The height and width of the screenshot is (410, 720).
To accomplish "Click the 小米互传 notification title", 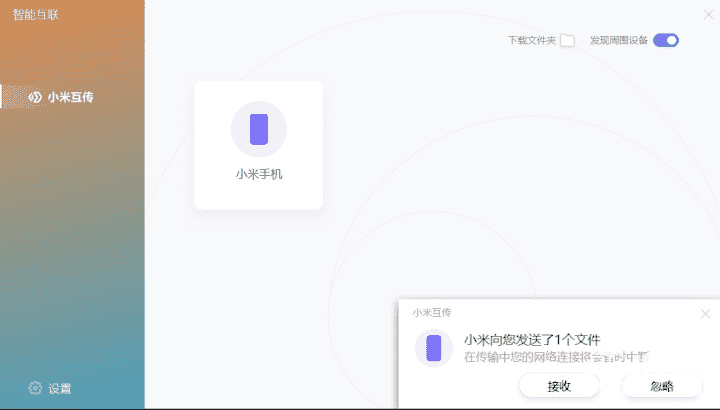I will (x=432, y=313).
